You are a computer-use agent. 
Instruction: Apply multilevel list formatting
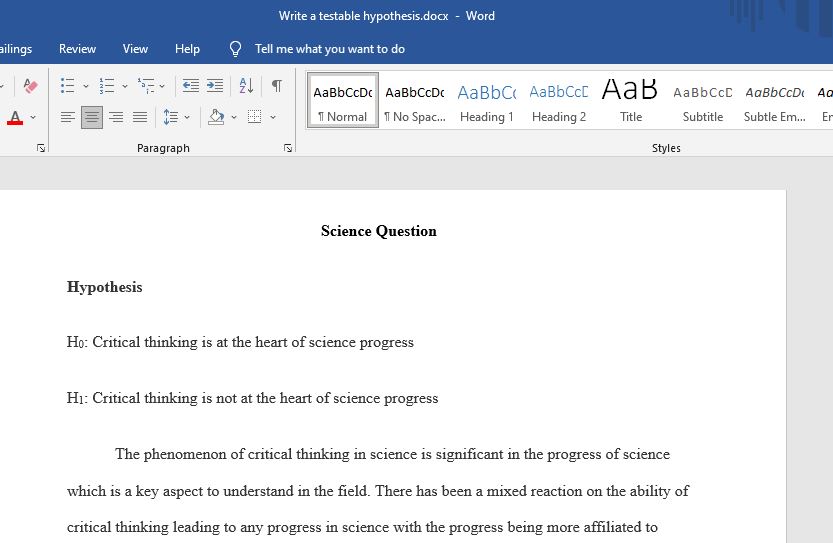pyautogui.click(x=146, y=86)
